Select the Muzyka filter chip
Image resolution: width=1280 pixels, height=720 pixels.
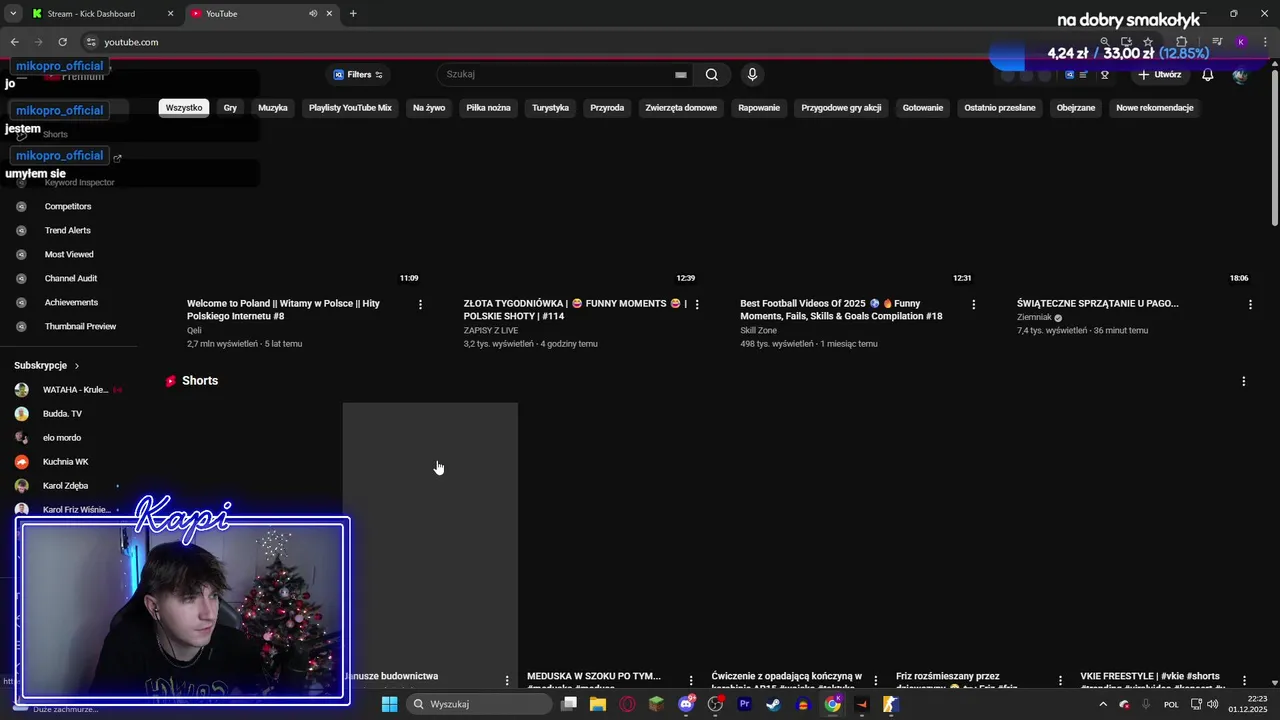pyautogui.click(x=273, y=108)
